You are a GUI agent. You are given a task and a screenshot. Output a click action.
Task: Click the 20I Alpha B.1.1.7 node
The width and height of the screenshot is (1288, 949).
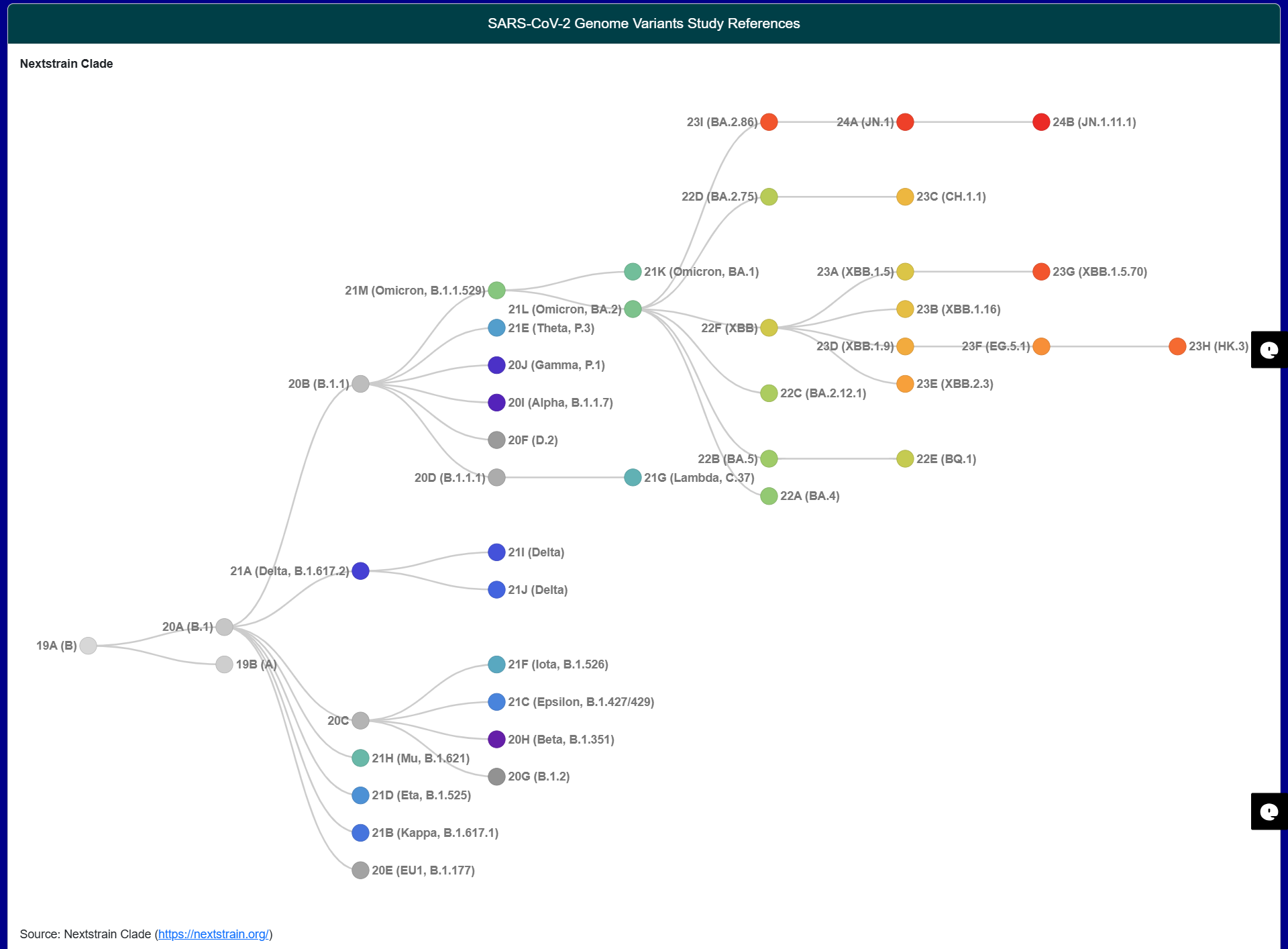coord(496,403)
